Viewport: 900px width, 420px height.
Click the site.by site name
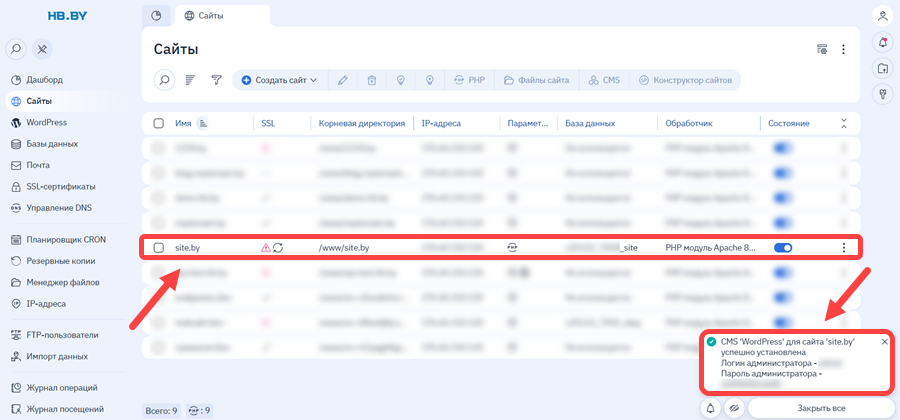point(187,248)
